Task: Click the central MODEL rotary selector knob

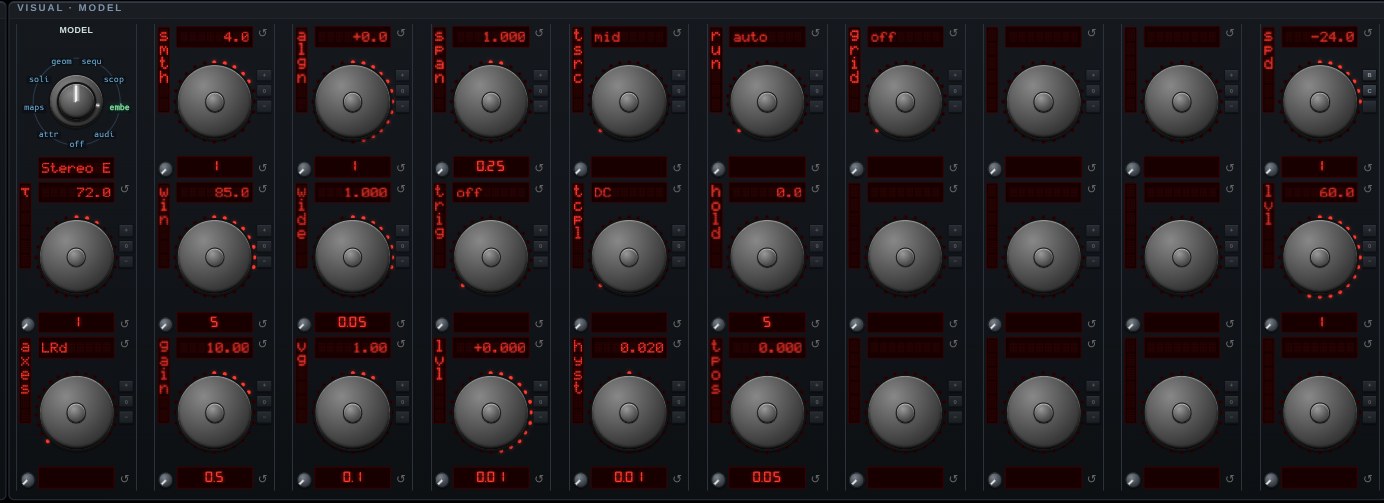Action: (76, 99)
